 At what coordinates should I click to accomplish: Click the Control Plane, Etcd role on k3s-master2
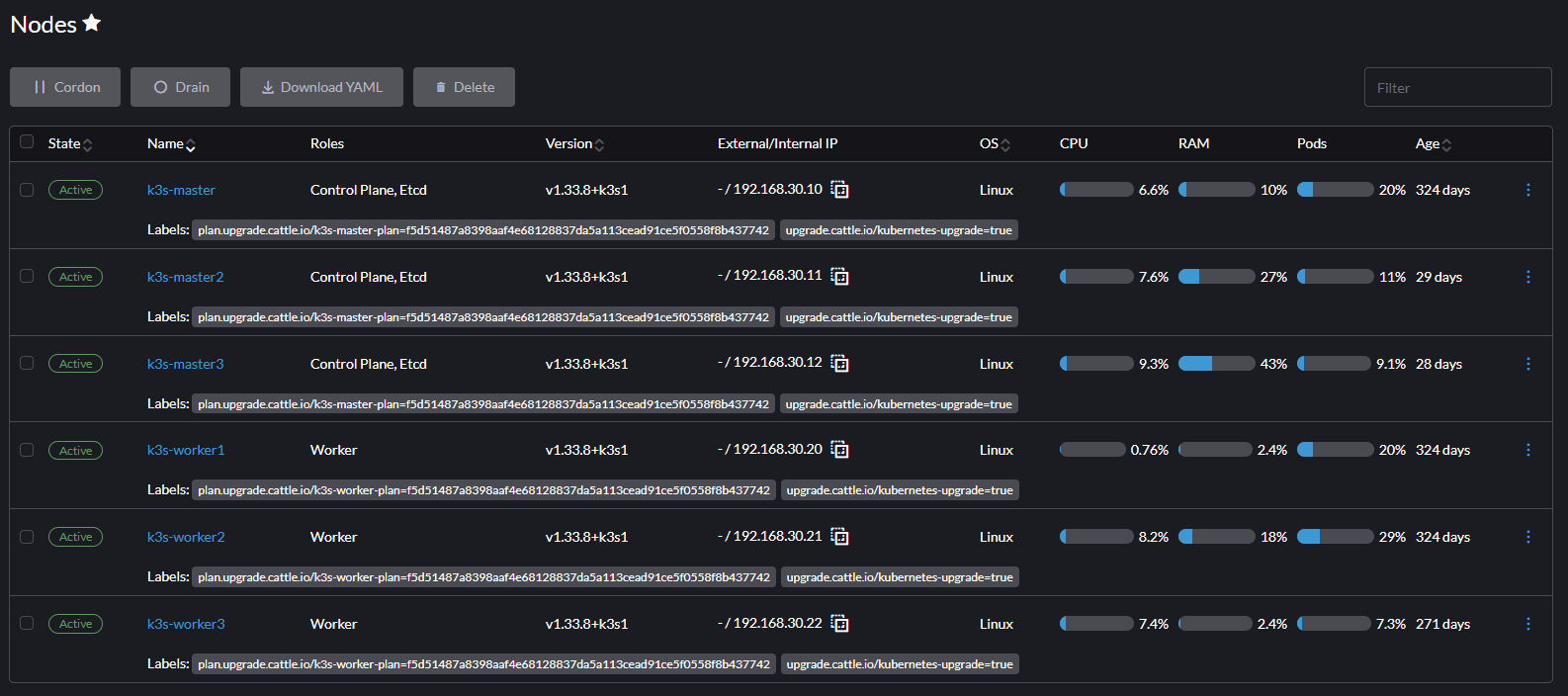[x=369, y=277]
